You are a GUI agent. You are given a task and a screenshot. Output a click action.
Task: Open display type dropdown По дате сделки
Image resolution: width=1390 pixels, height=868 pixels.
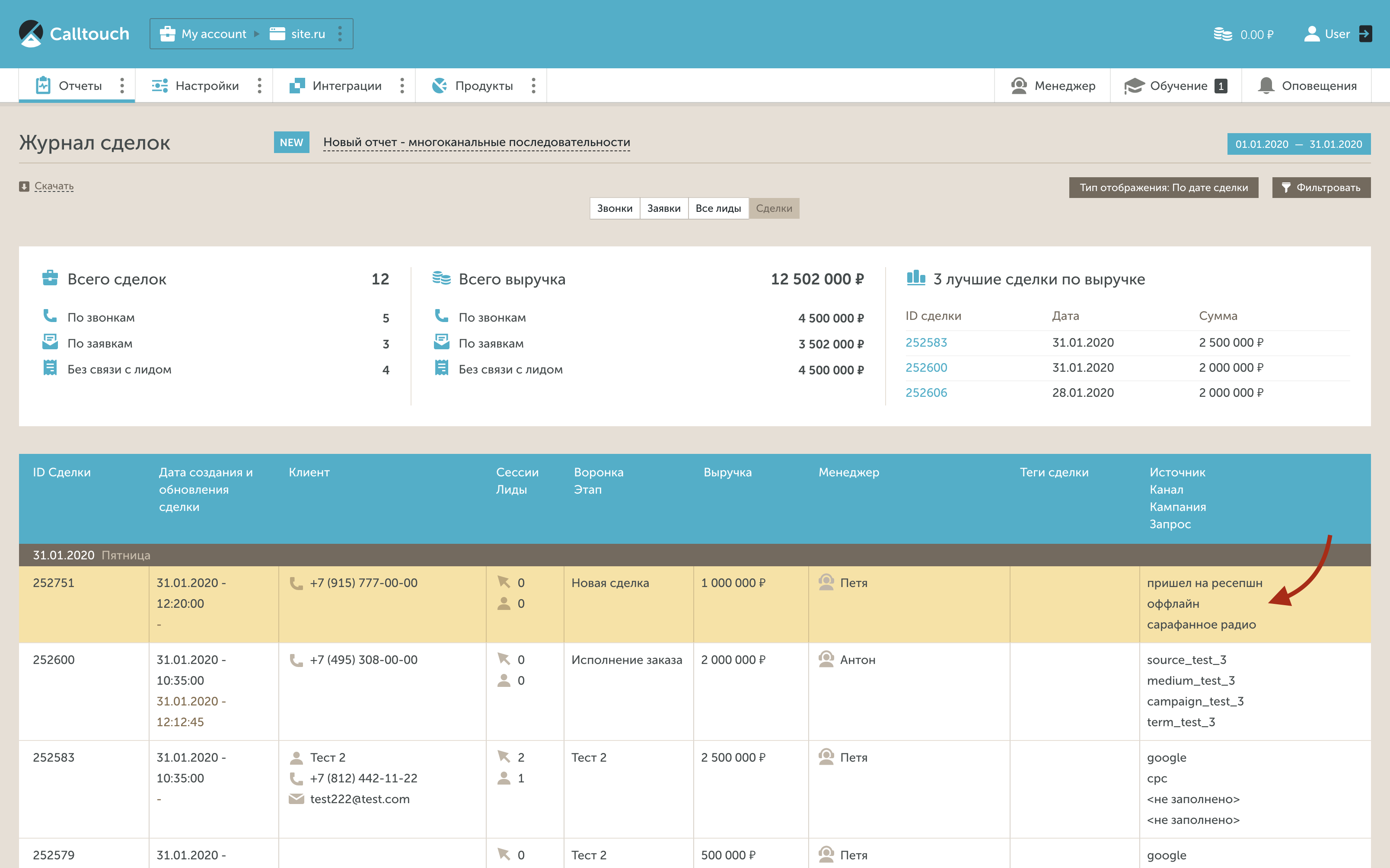(x=1164, y=188)
